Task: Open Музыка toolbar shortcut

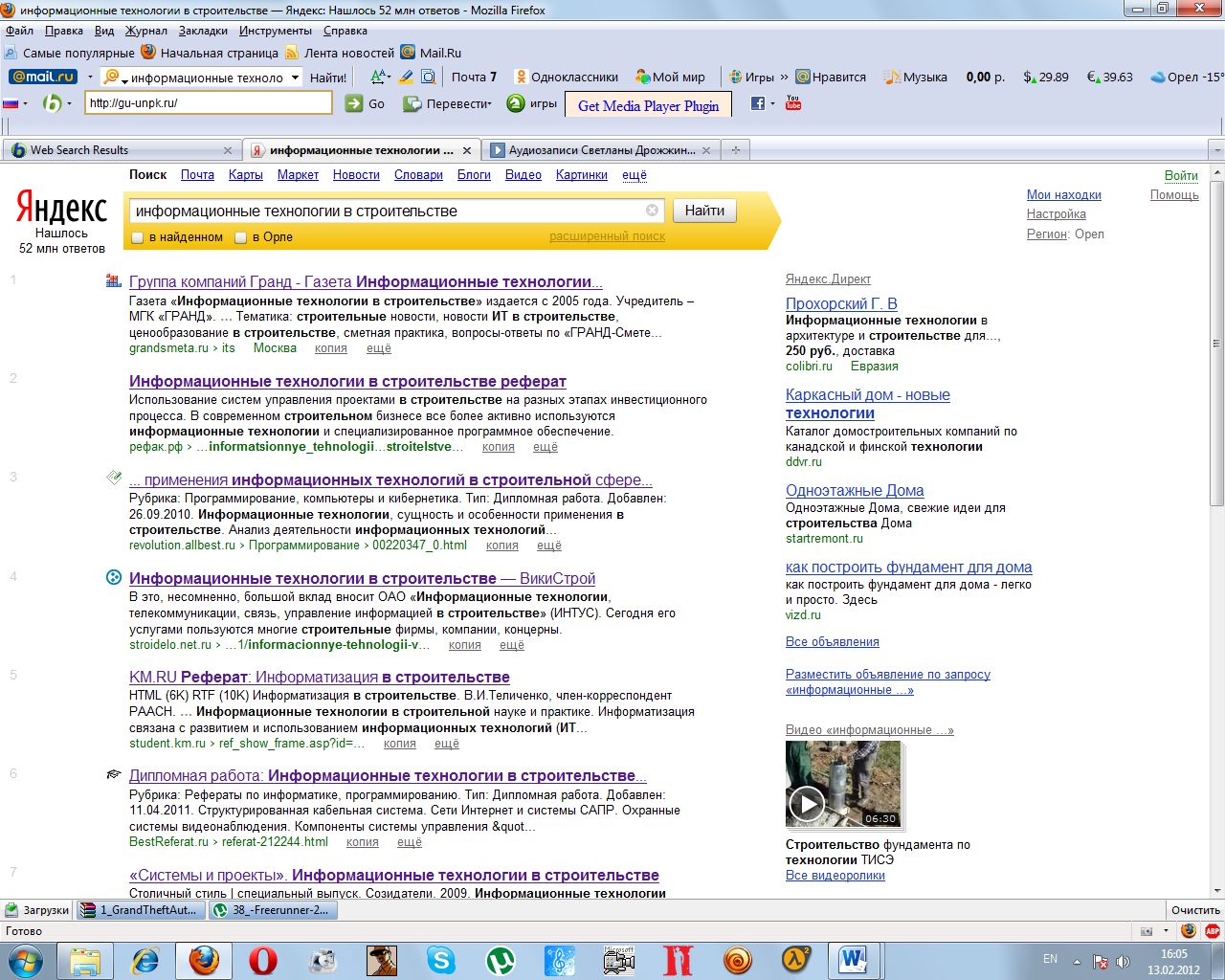Action: [x=916, y=77]
